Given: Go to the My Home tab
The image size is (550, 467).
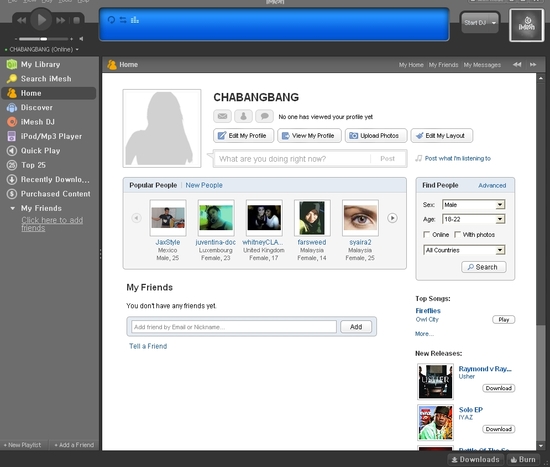Looking at the screenshot, I should coord(411,65).
